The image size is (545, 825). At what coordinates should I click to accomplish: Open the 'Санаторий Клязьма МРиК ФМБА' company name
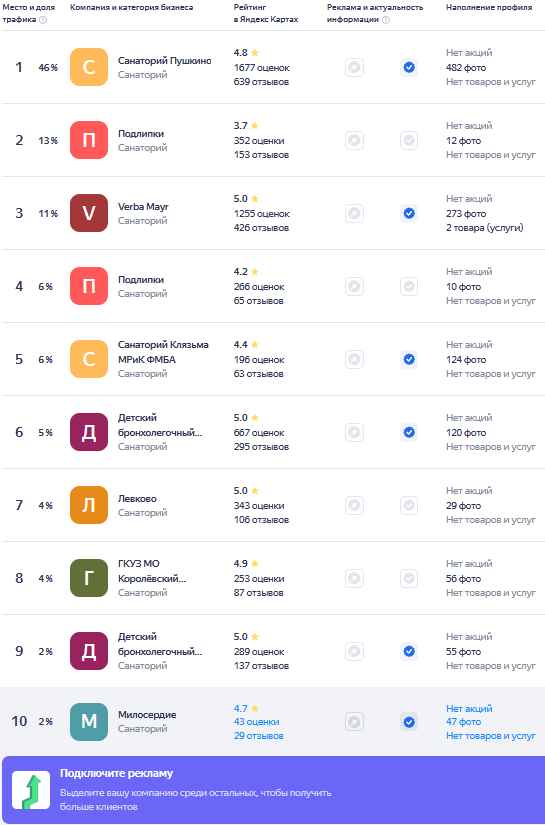(163, 352)
